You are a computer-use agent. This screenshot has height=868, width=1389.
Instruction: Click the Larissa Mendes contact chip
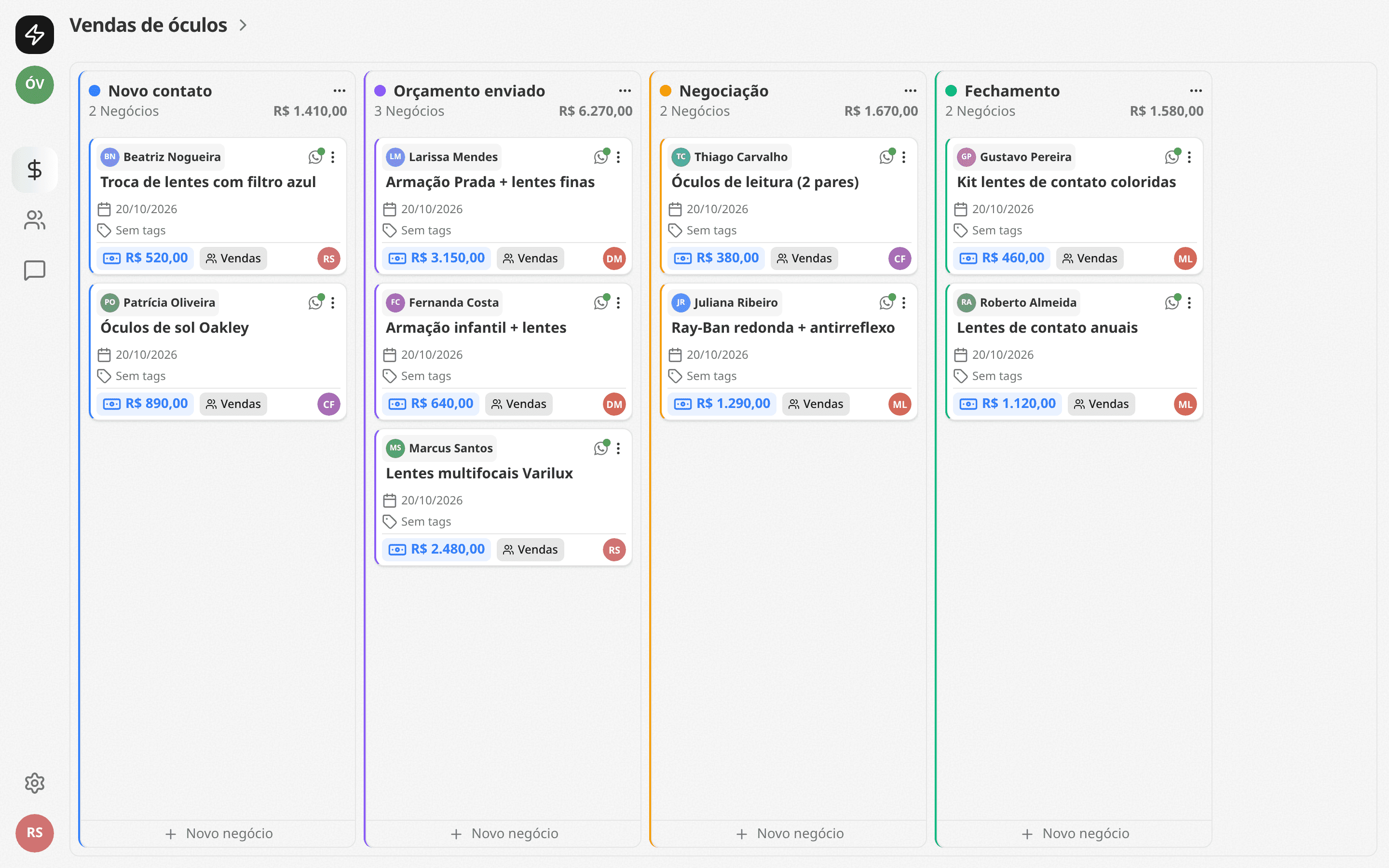(x=441, y=157)
